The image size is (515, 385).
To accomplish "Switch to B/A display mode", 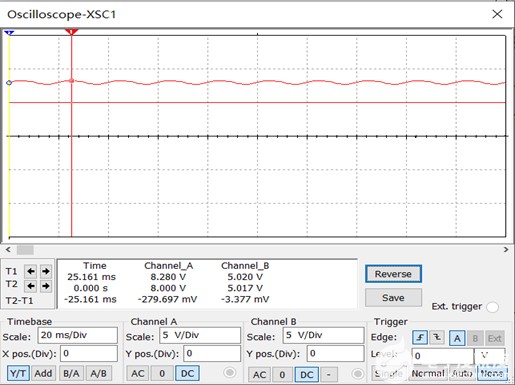I will click(x=71, y=373).
